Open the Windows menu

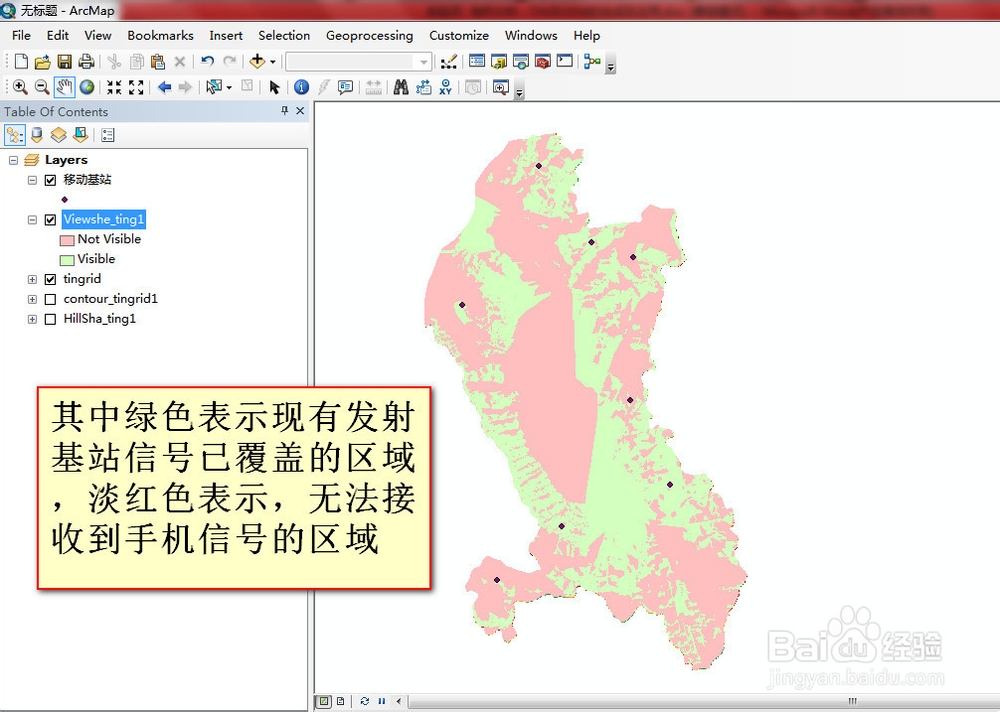531,36
